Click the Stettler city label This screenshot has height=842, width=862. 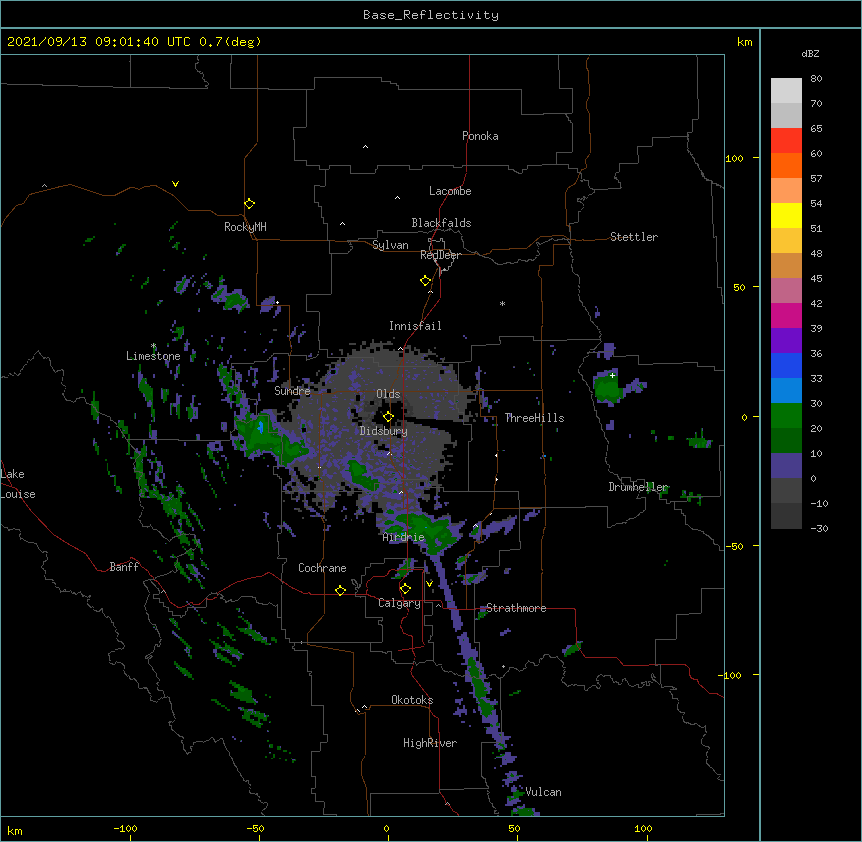[x=633, y=237]
